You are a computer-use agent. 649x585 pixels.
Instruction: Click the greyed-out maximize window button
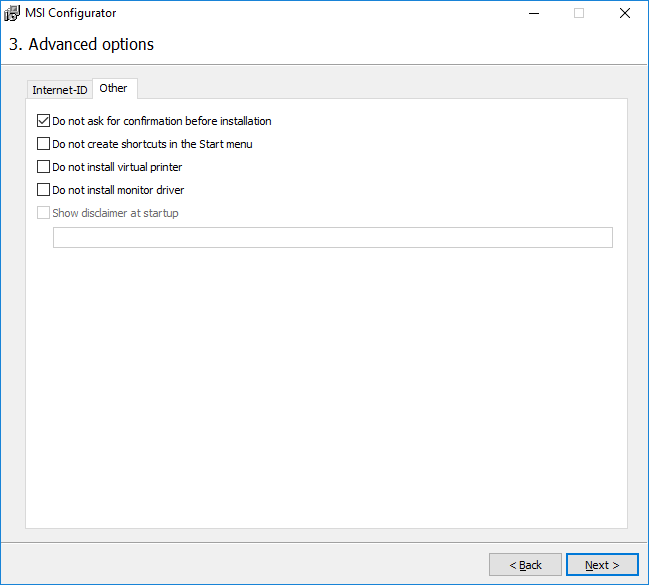point(578,13)
